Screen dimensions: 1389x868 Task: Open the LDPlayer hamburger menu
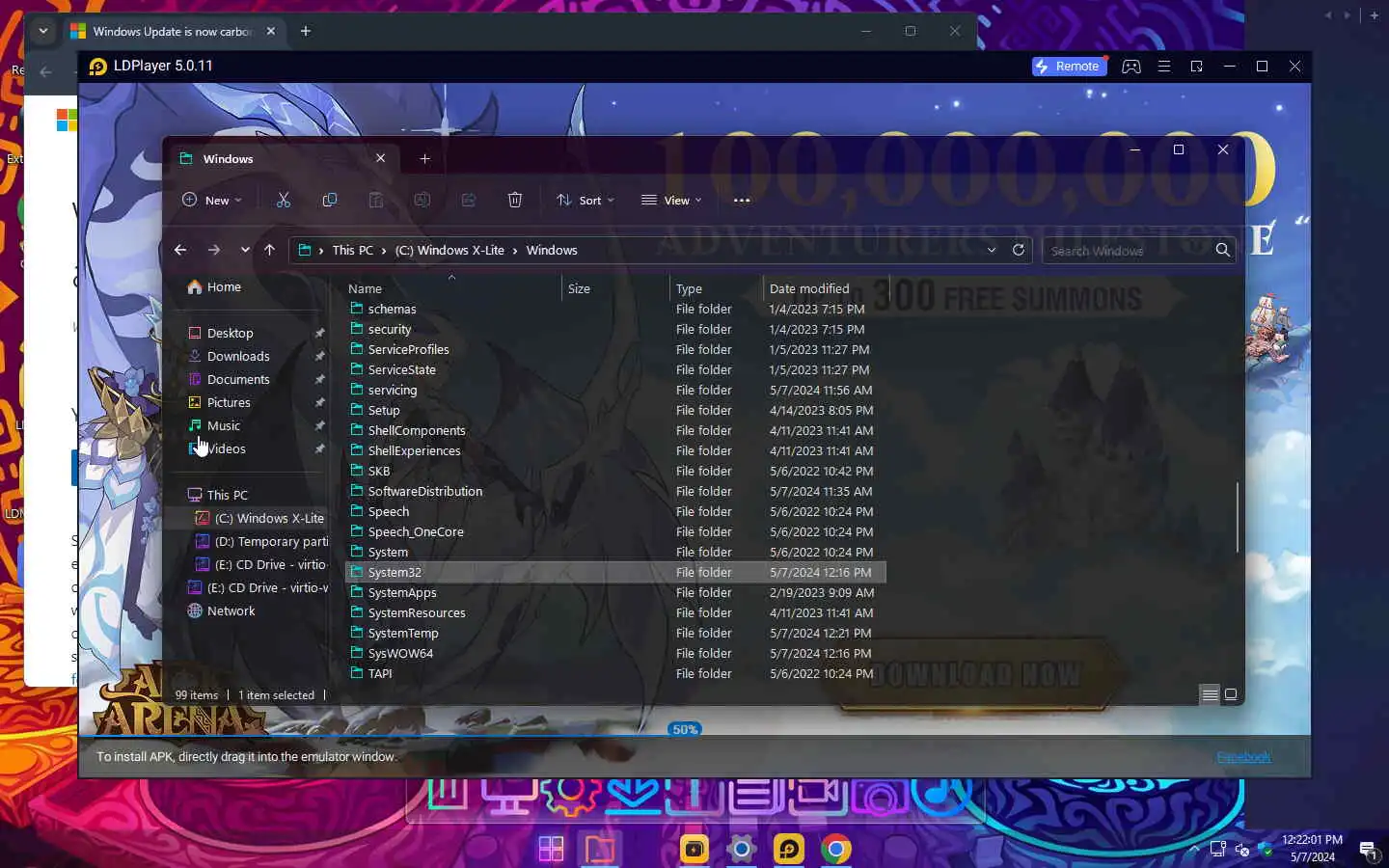pos(1164,67)
